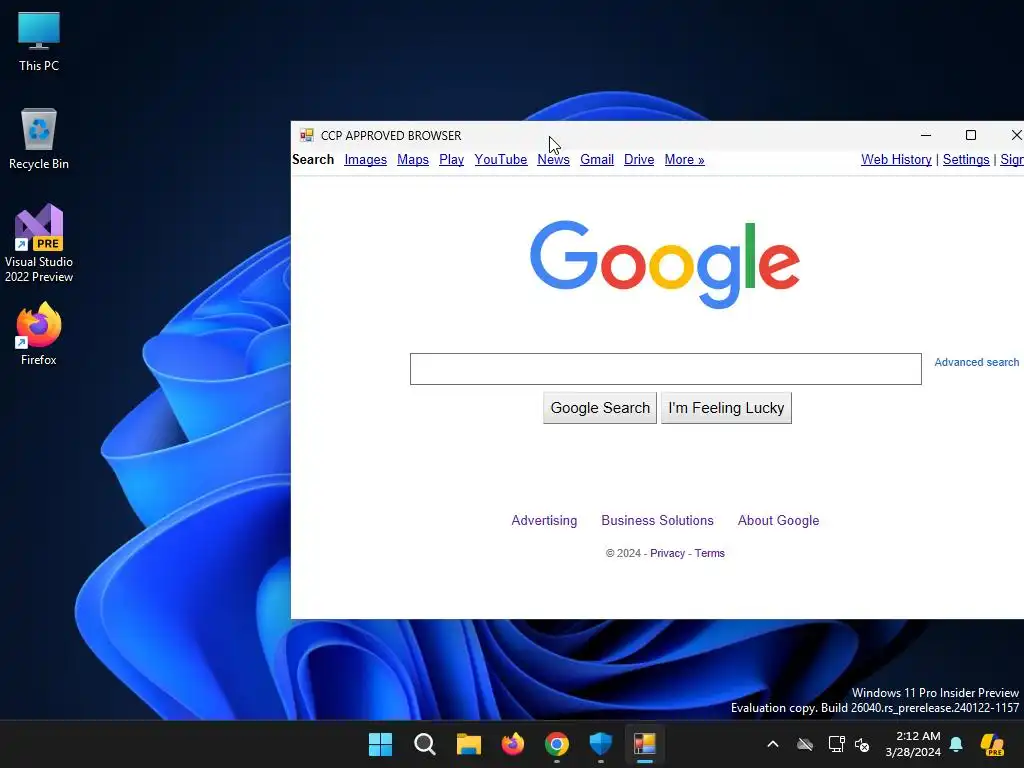Click the Google logo
The width and height of the screenshot is (1024, 768).
[665, 264]
